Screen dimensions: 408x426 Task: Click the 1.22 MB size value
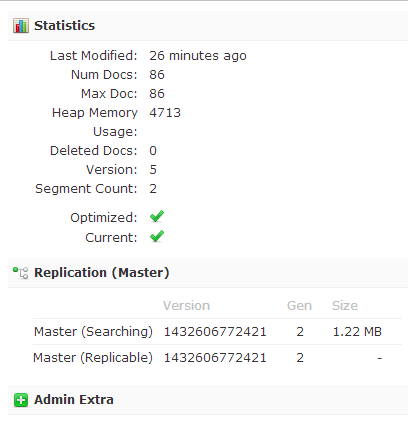coord(357,332)
